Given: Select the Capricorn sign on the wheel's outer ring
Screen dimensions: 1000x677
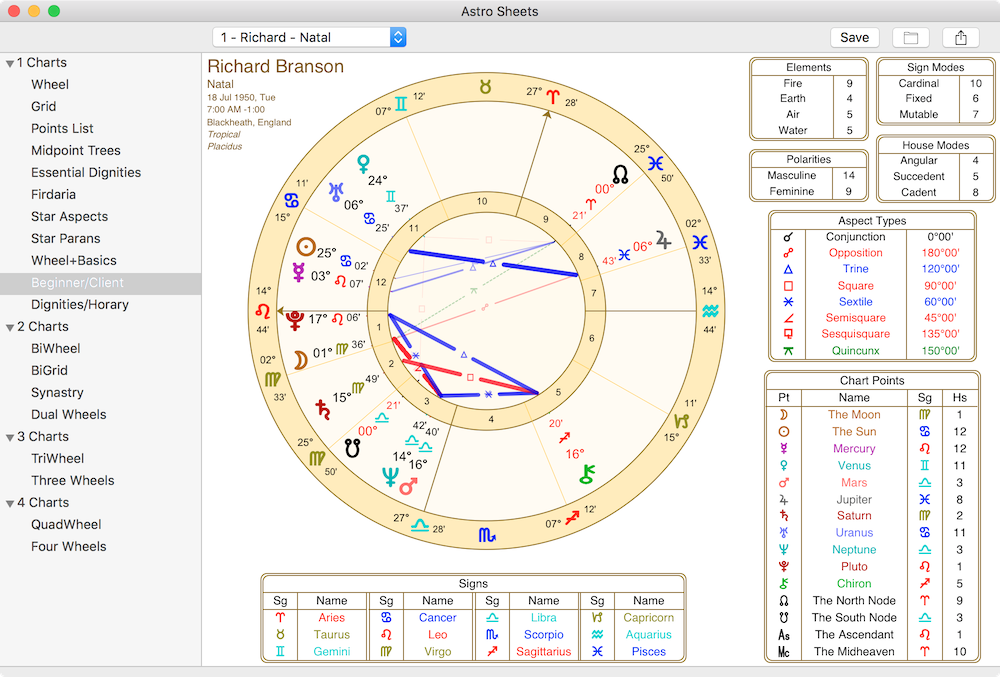Looking at the screenshot, I should (682, 421).
